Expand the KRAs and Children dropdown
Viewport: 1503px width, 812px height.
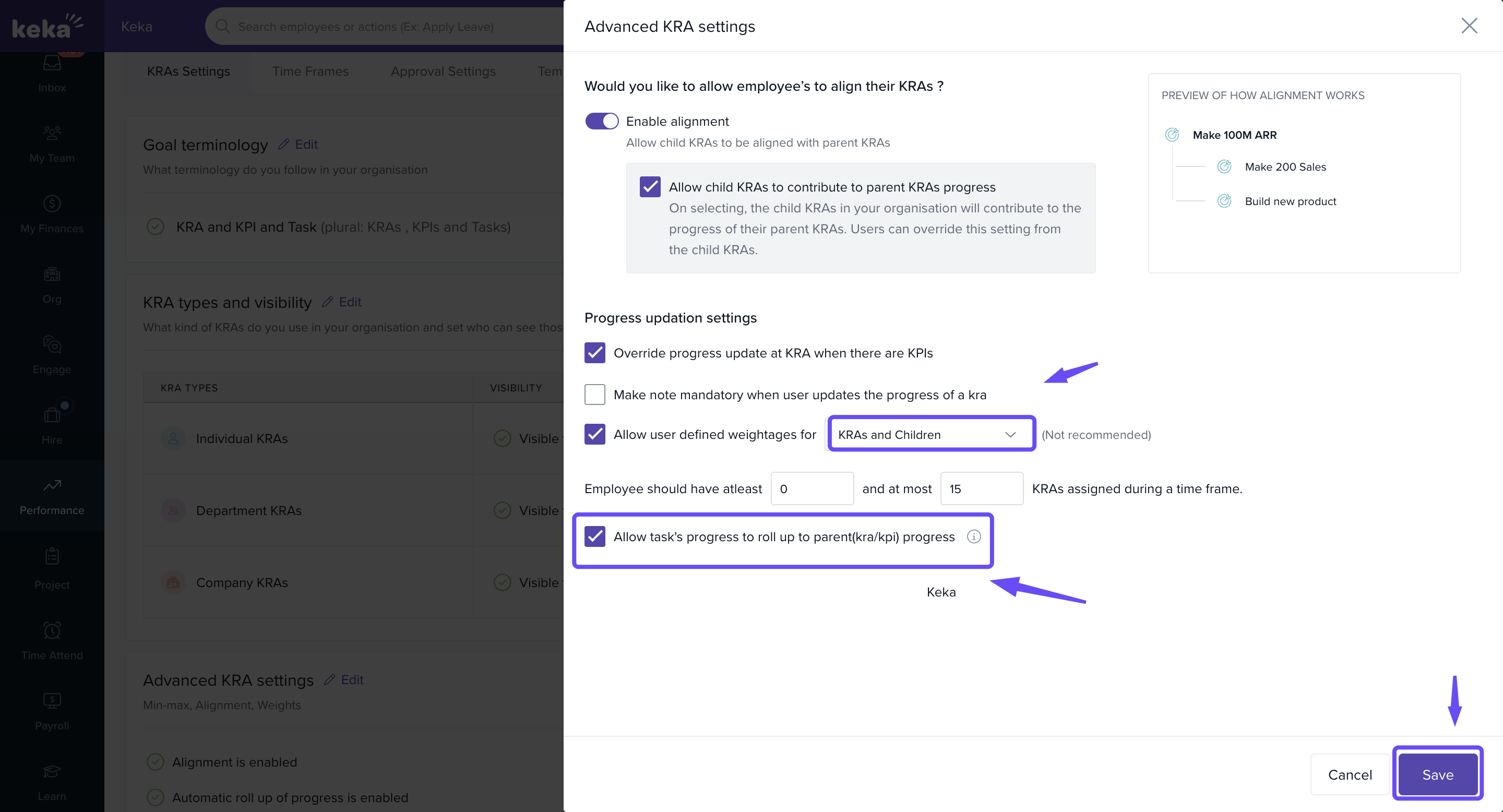coord(931,435)
